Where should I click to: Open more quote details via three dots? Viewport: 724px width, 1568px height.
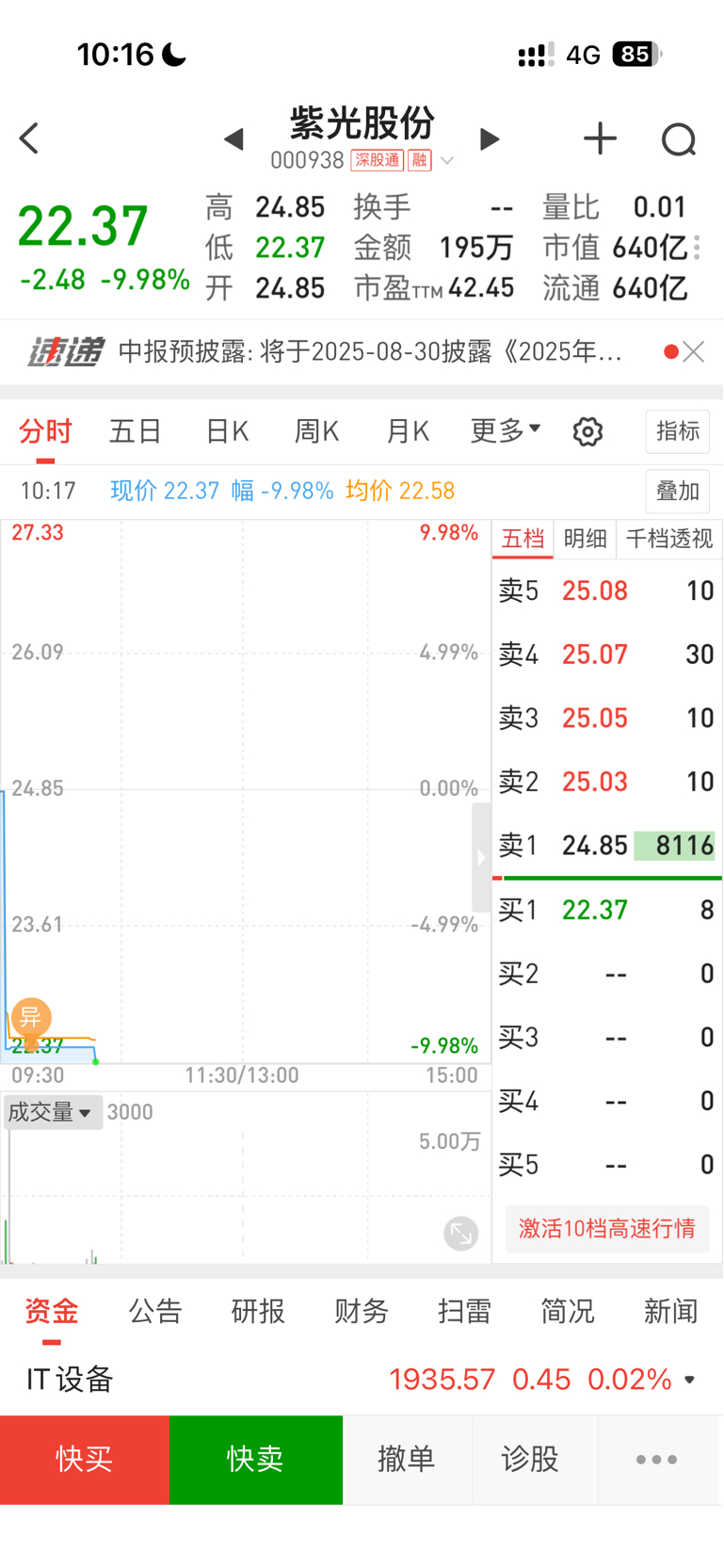point(697,248)
